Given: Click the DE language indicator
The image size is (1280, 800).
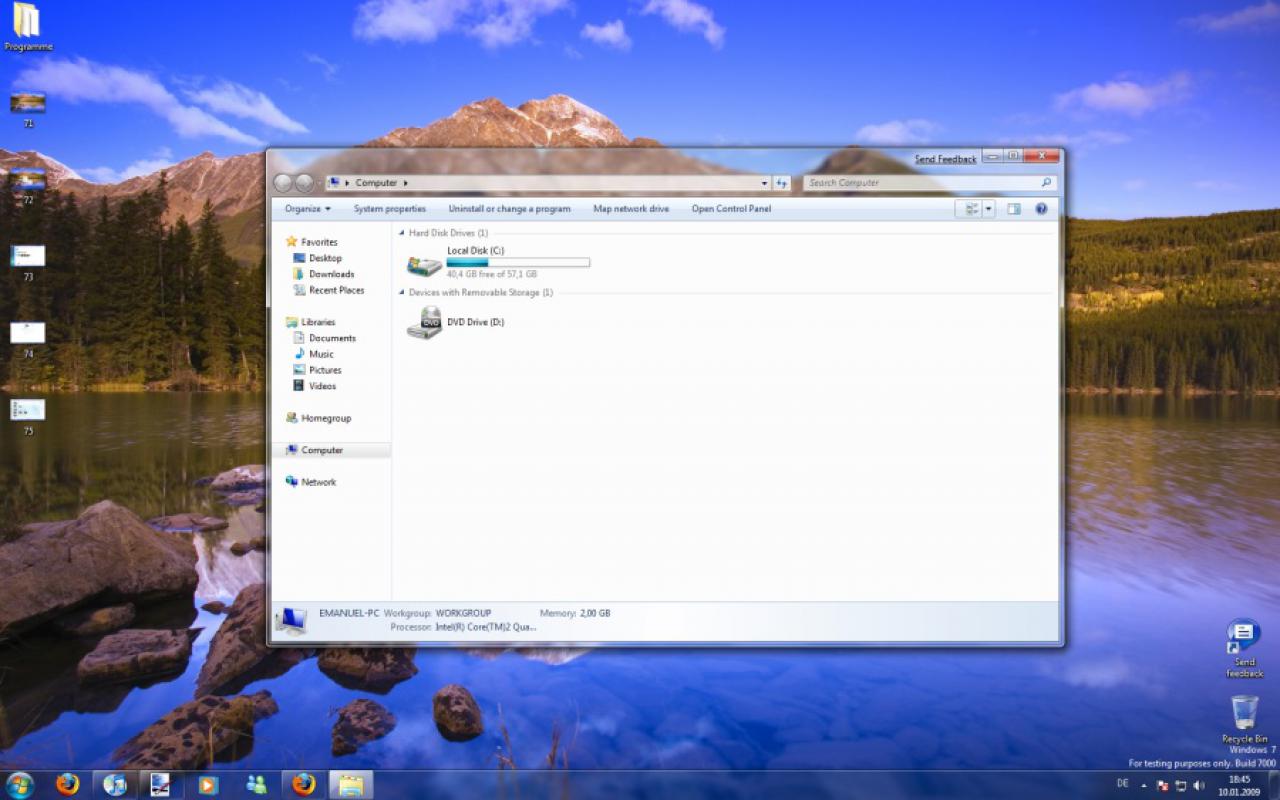Looking at the screenshot, I should pyautogui.click(x=1122, y=783).
